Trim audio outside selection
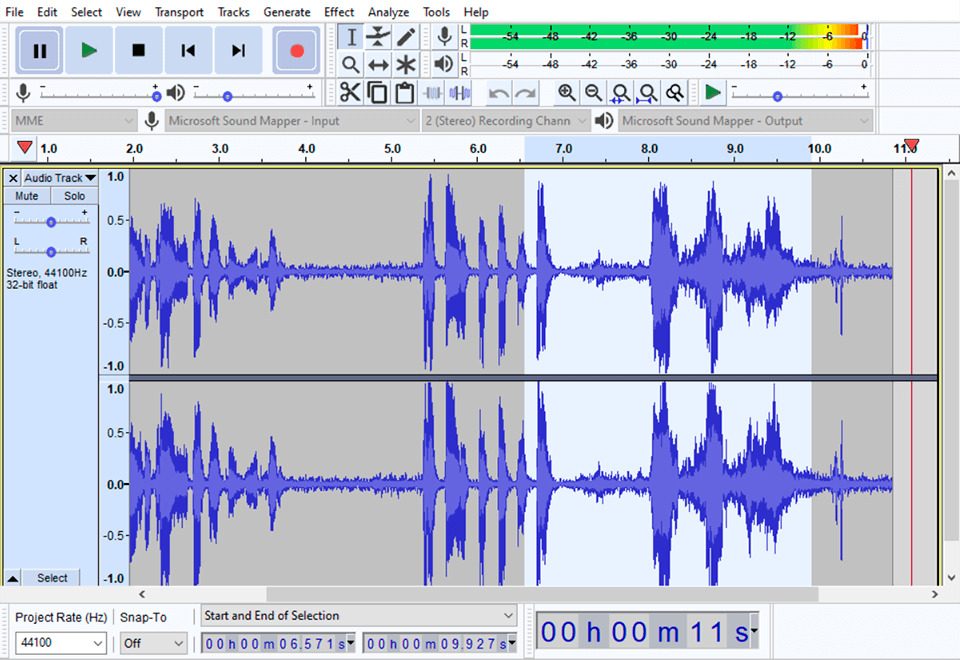Image resolution: width=960 pixels, height=660 pixels. 434,92
